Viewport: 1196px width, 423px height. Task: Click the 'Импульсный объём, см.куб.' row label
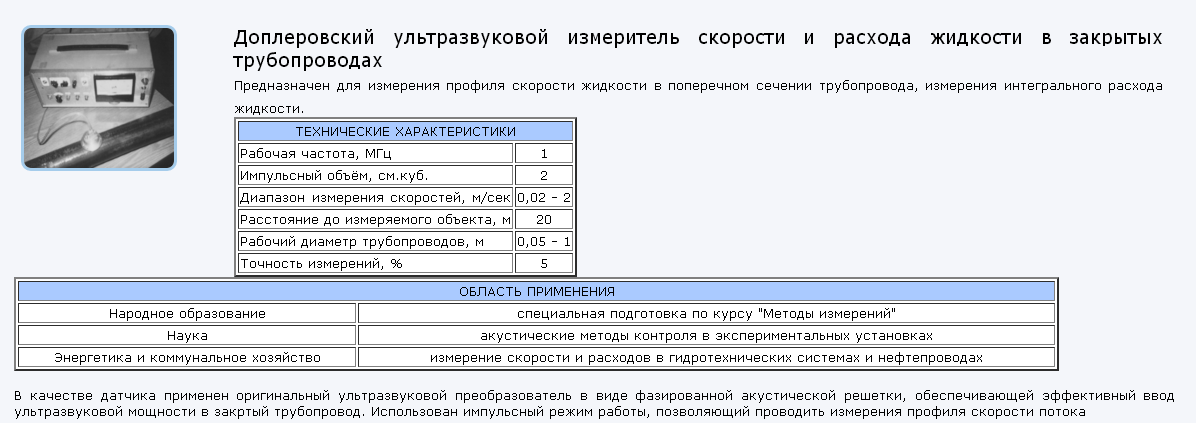click(375, 176)
